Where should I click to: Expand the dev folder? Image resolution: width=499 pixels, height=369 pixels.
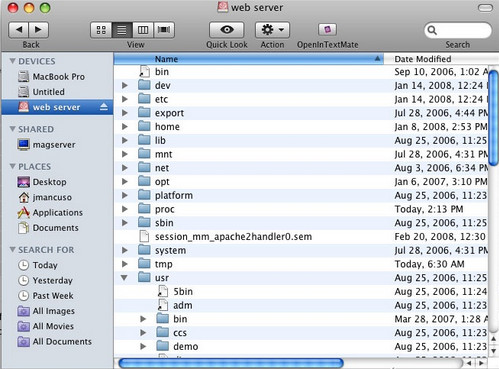pos(125,85)
